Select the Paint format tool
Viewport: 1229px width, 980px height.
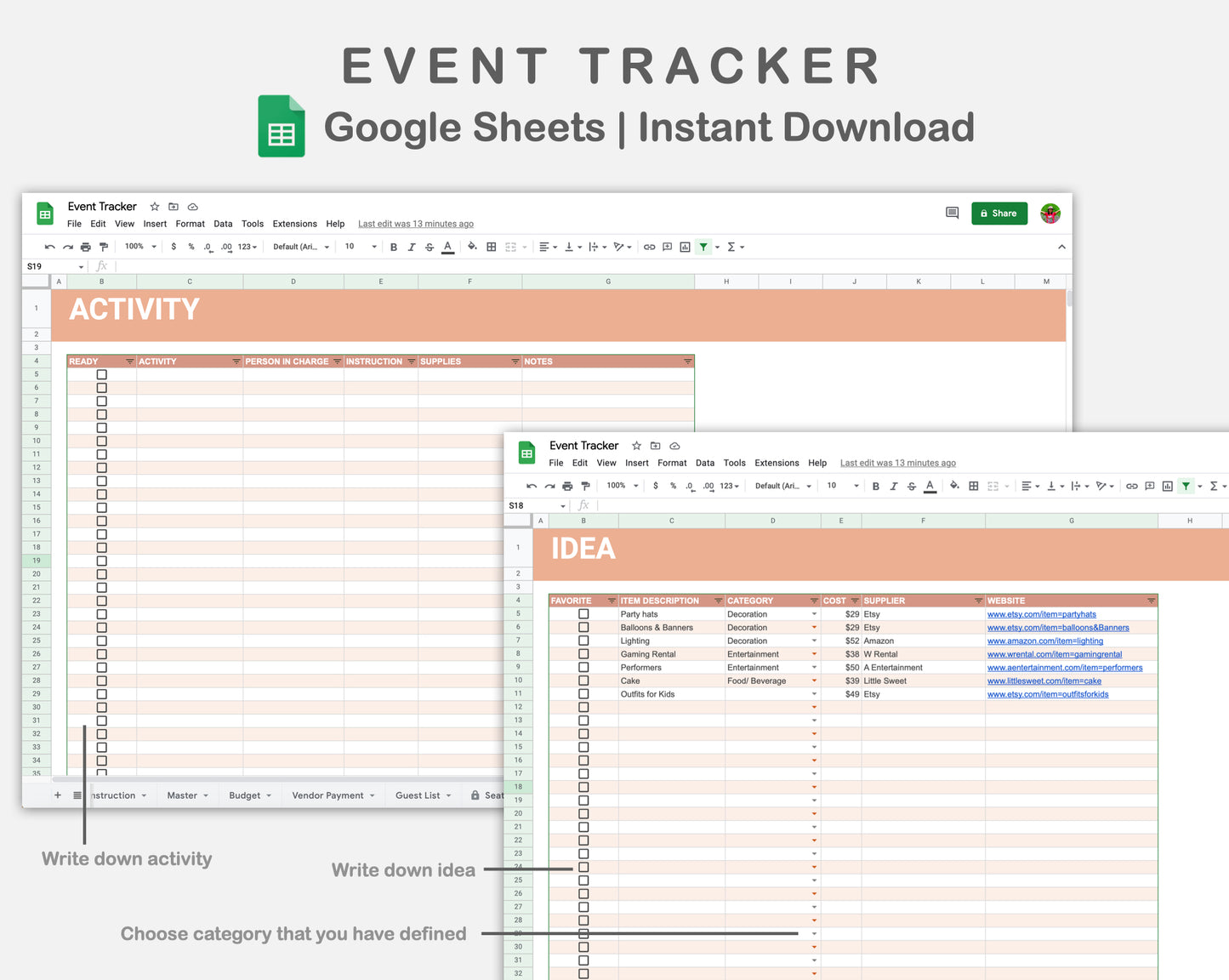tap(104, 247)
